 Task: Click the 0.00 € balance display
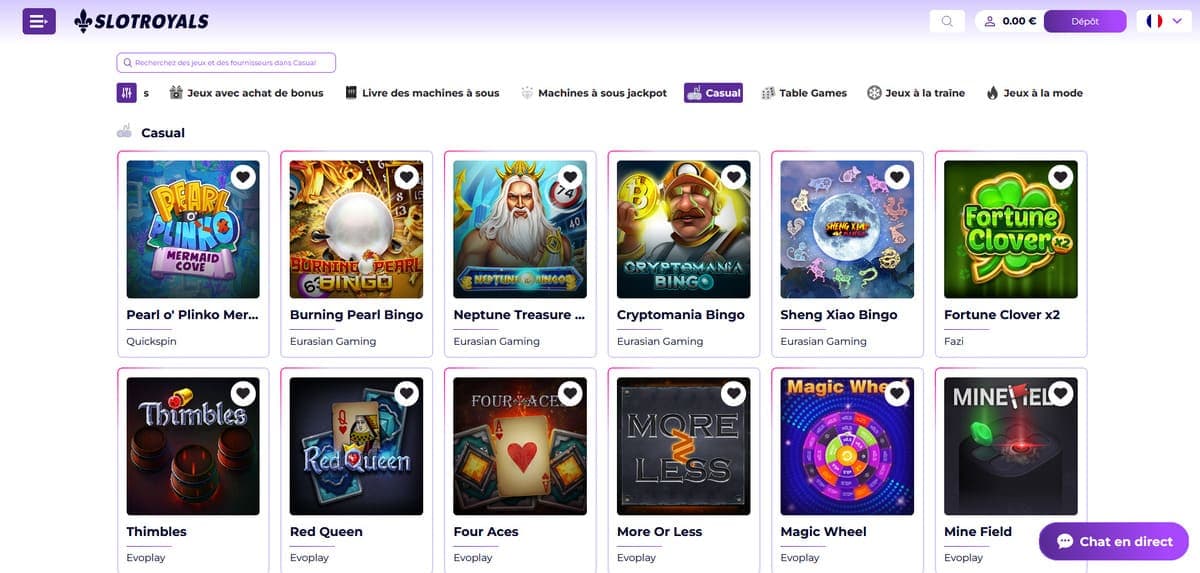[x=1019, y=21]
